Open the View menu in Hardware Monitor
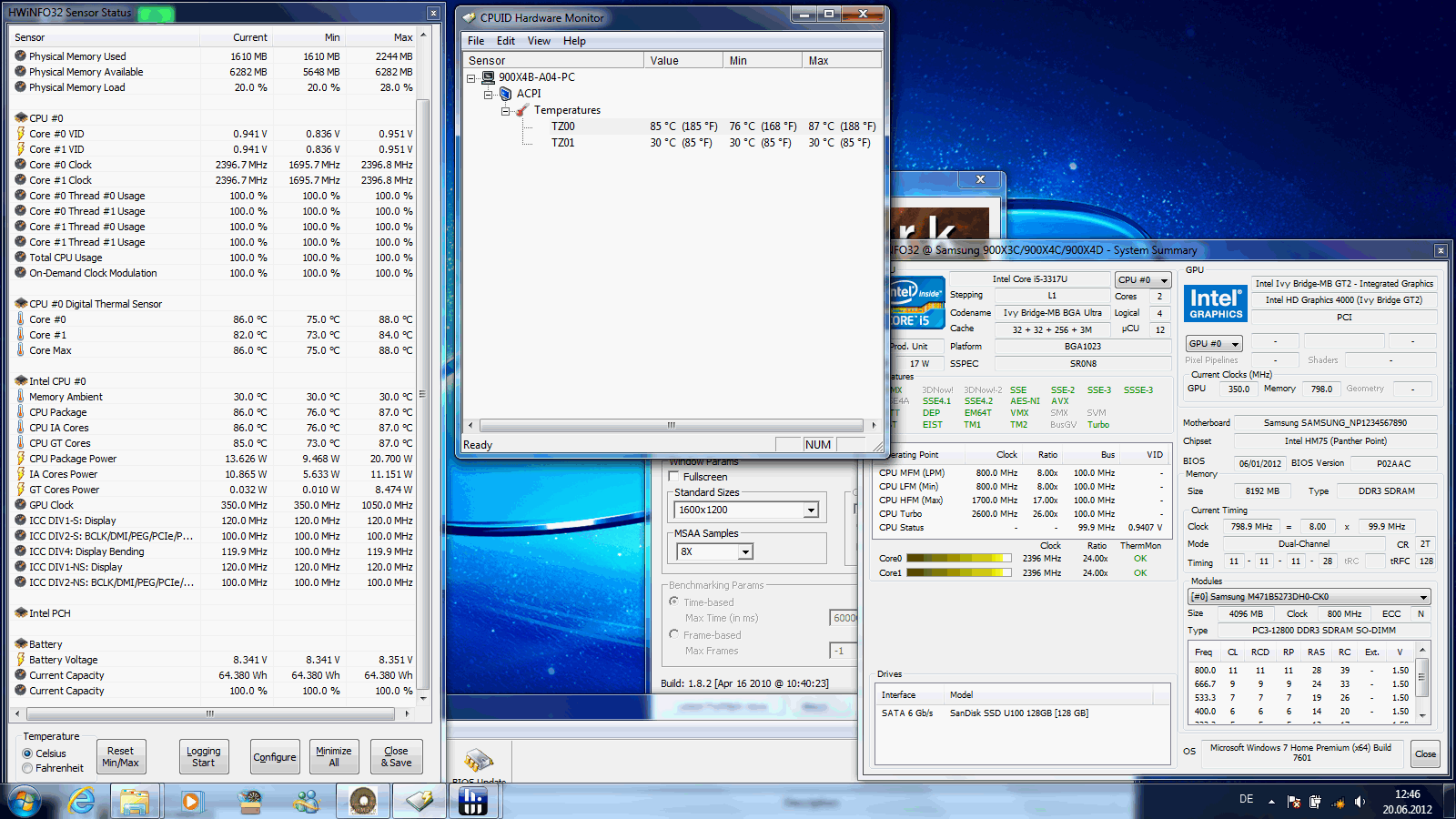This screenshot has width=1456, height=819. tap(539, 41)
